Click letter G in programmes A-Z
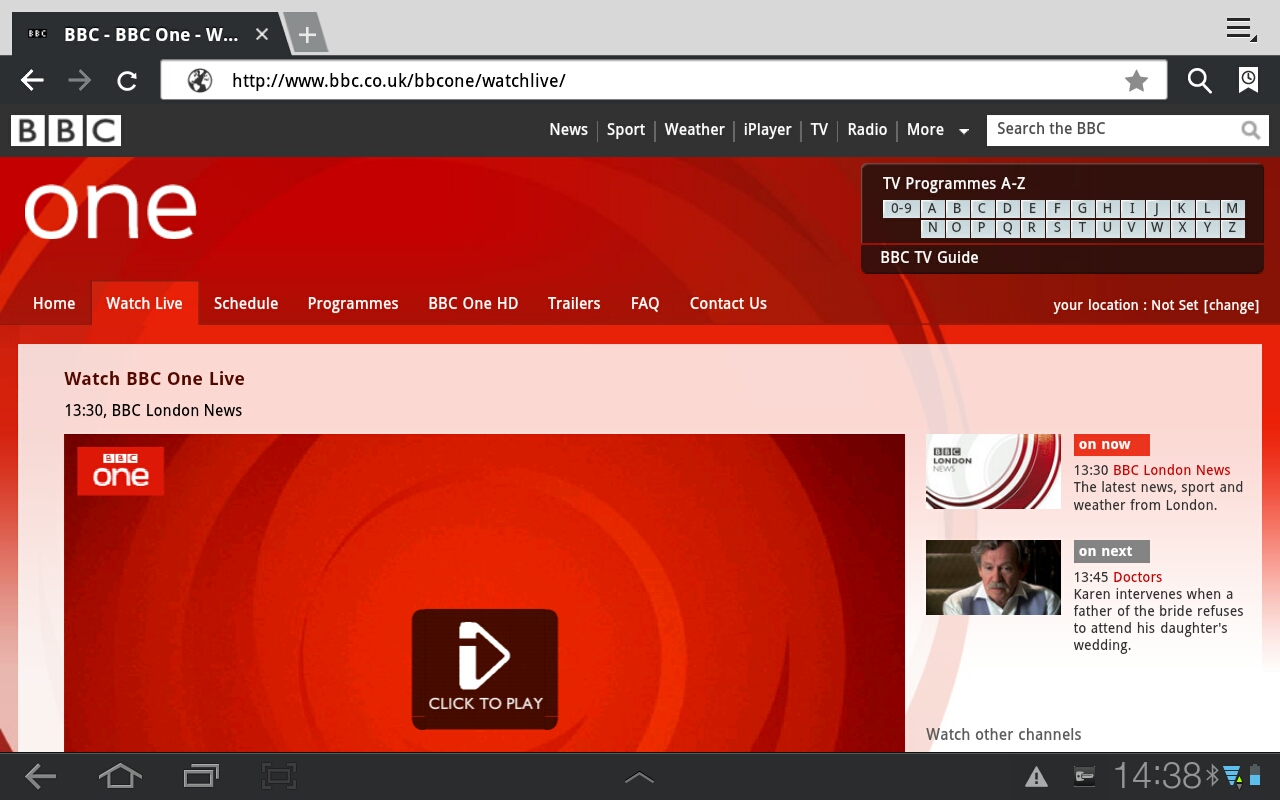Viewport: 1280px width, 800px height. coord(1082,209)
